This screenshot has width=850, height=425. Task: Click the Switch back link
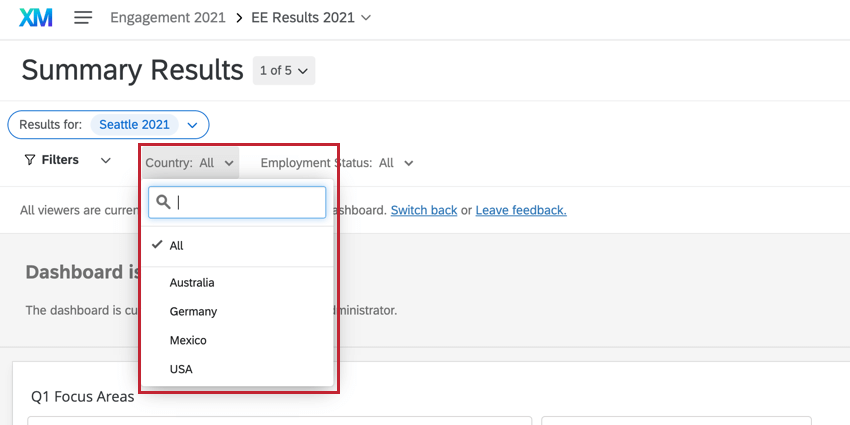pos(424,210)
